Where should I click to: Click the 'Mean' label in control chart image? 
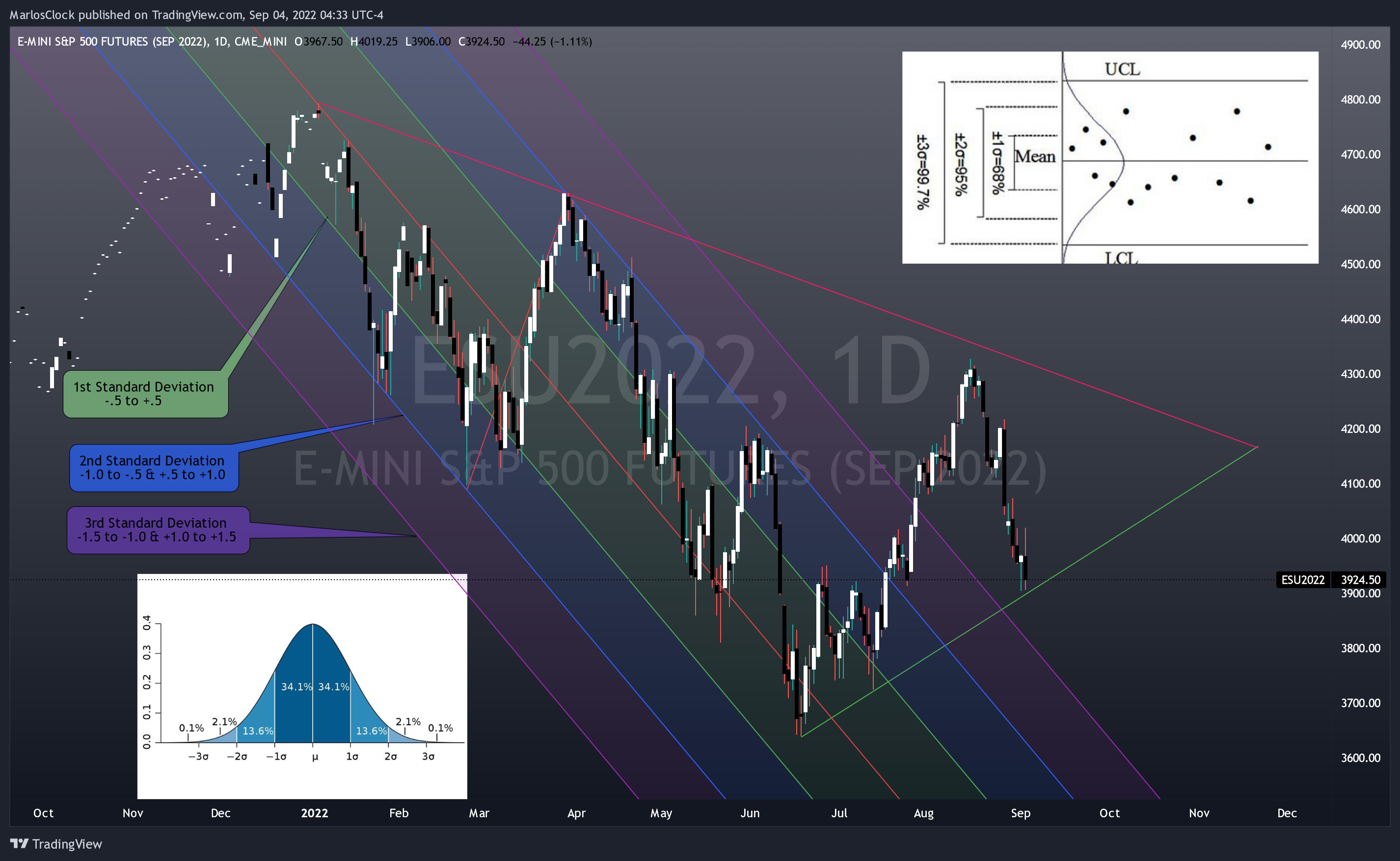pyautogui.click(x=1034, y=157)
